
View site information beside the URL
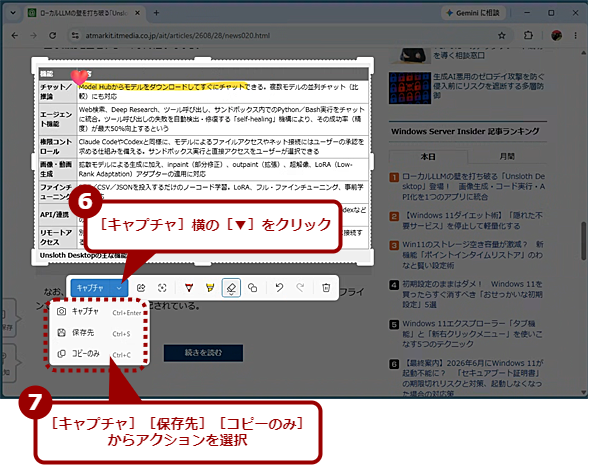pyautogui.click(x=75, y=36)
